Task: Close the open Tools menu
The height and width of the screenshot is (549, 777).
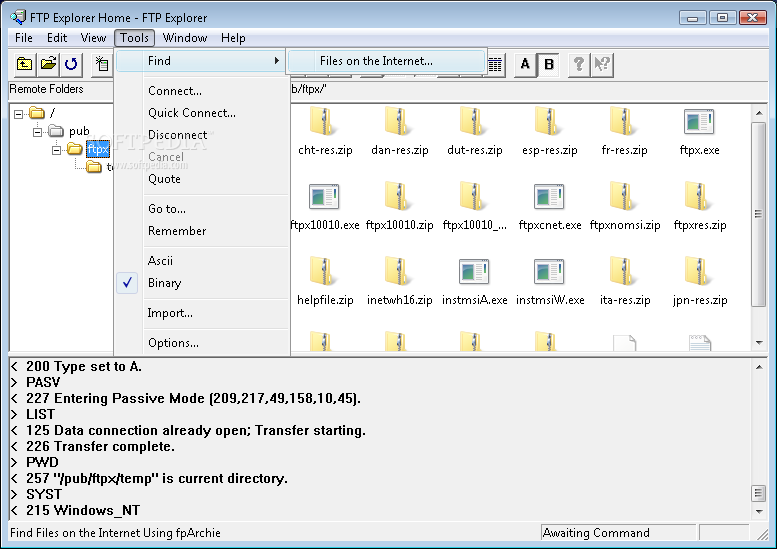Action: pyautogui.click(x=134, y=38)
